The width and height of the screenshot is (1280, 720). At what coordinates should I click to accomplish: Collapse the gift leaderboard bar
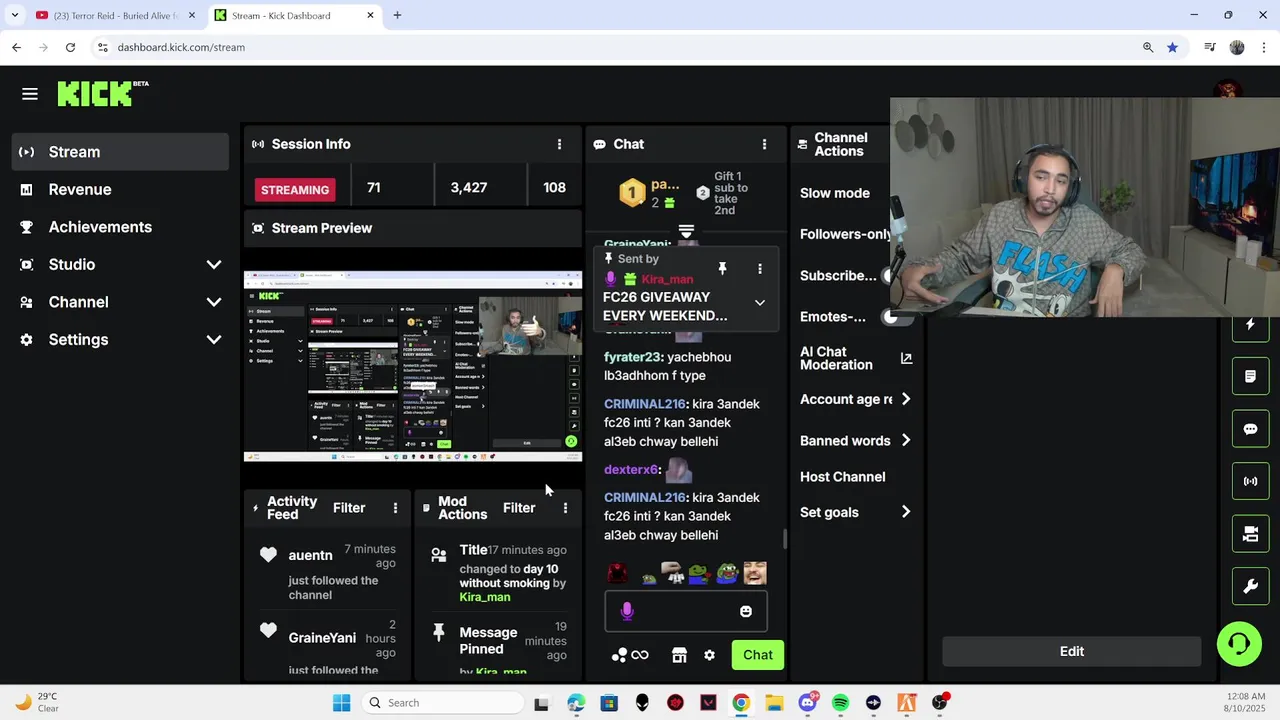pyautogui.click(x=686, y=231)
